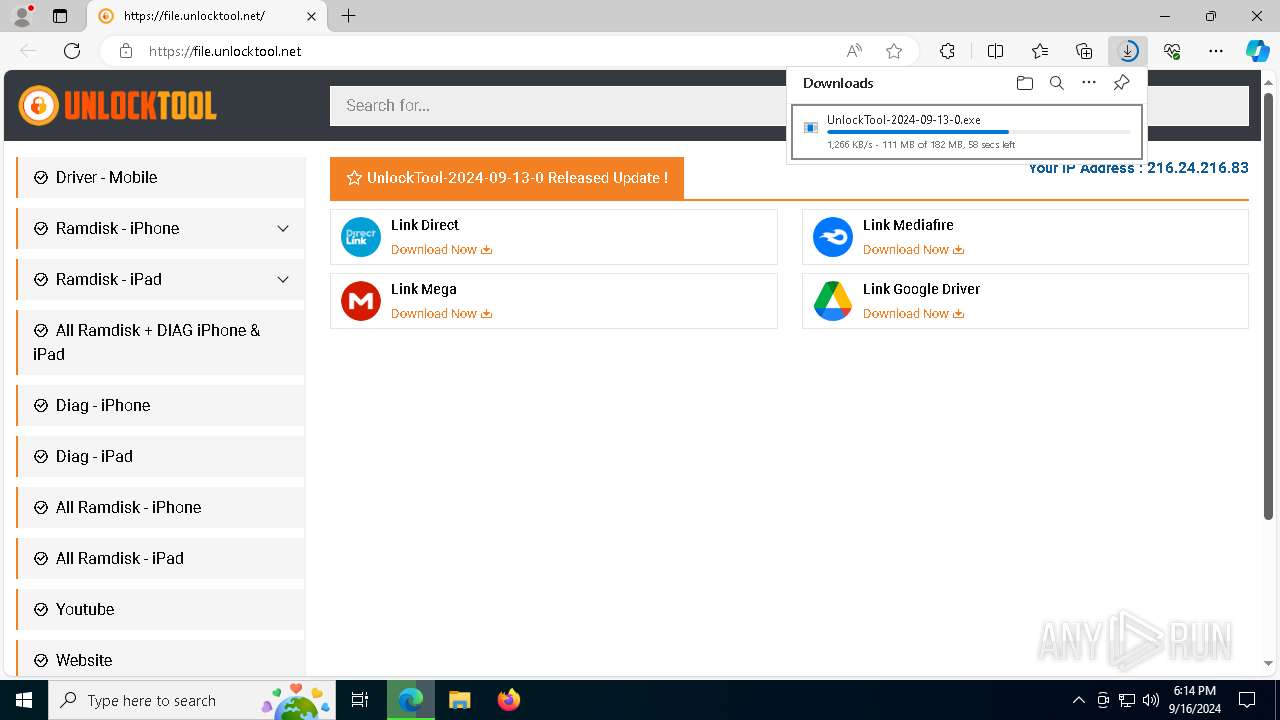Add page to favorites star icon
Image resolution: width=1280 pixels, height=720 pixels.
pos(894,51)
